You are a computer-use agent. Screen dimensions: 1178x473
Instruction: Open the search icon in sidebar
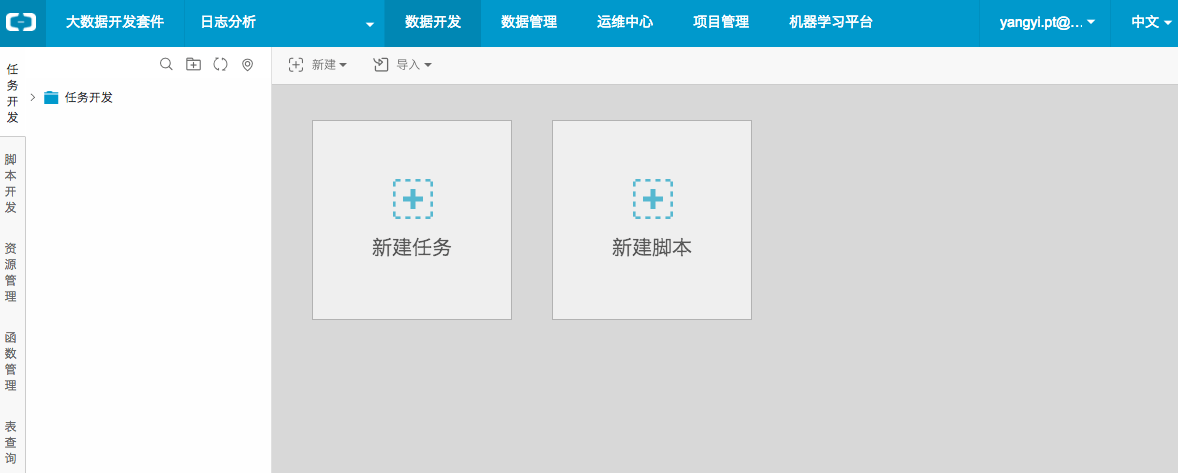pos(166,65)
